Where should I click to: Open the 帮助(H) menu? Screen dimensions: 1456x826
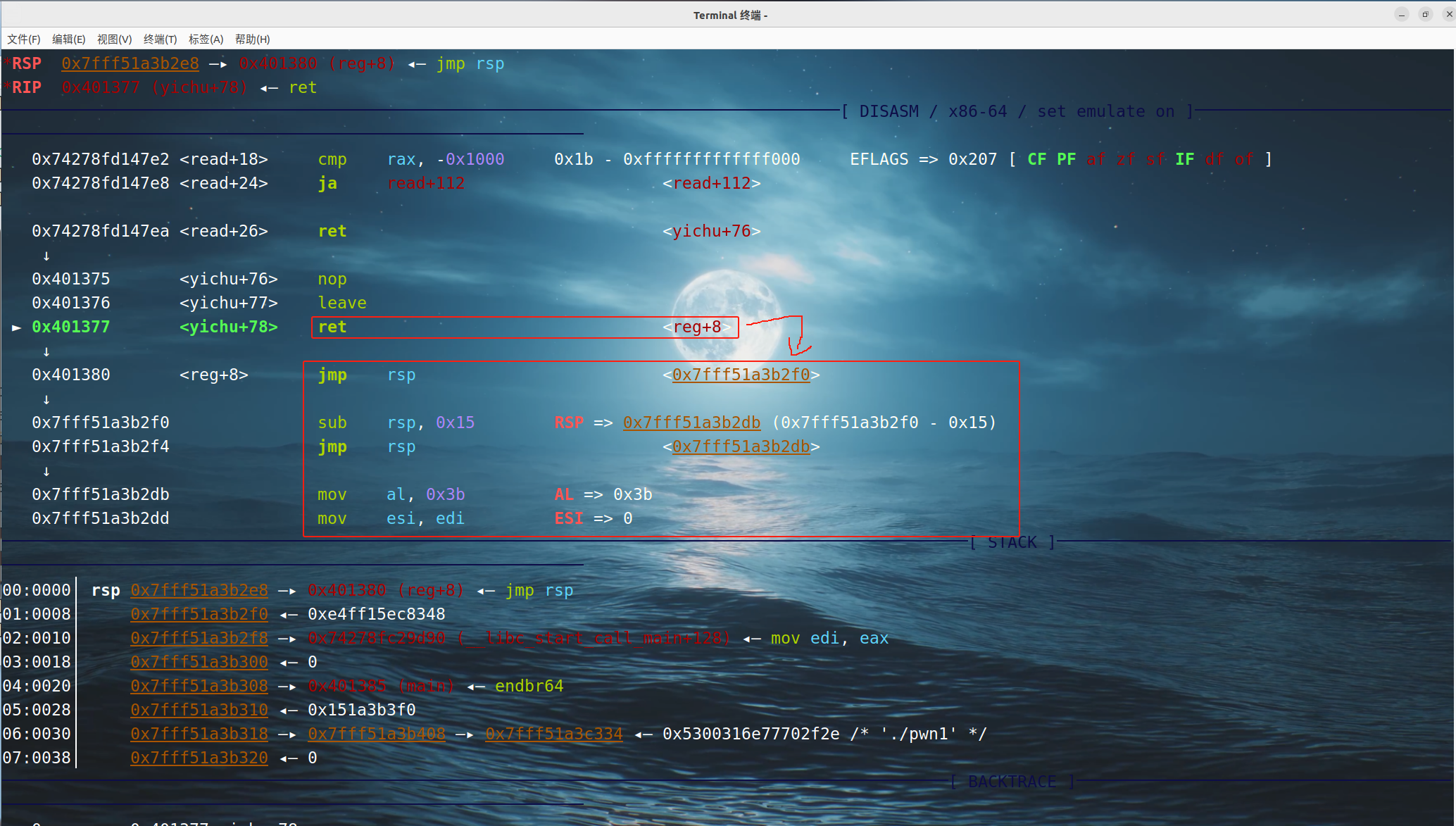click(252, 39)
